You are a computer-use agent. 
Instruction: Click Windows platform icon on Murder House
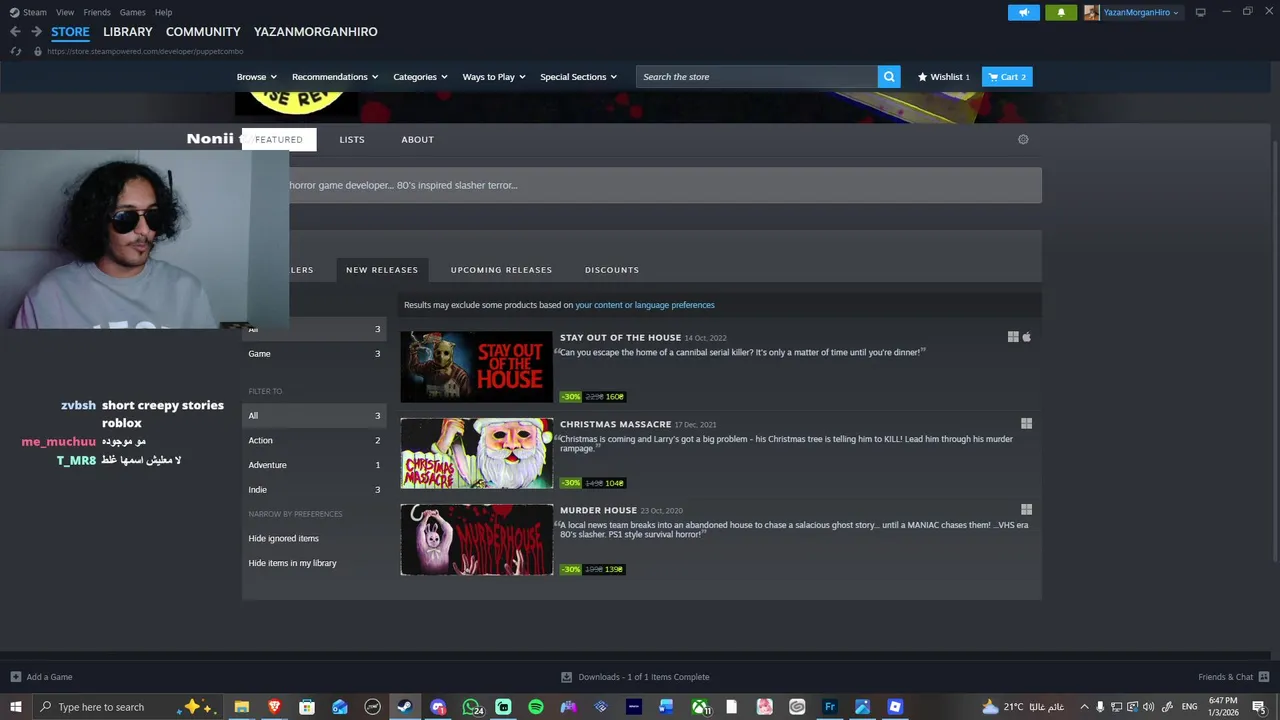point(1026,510)
